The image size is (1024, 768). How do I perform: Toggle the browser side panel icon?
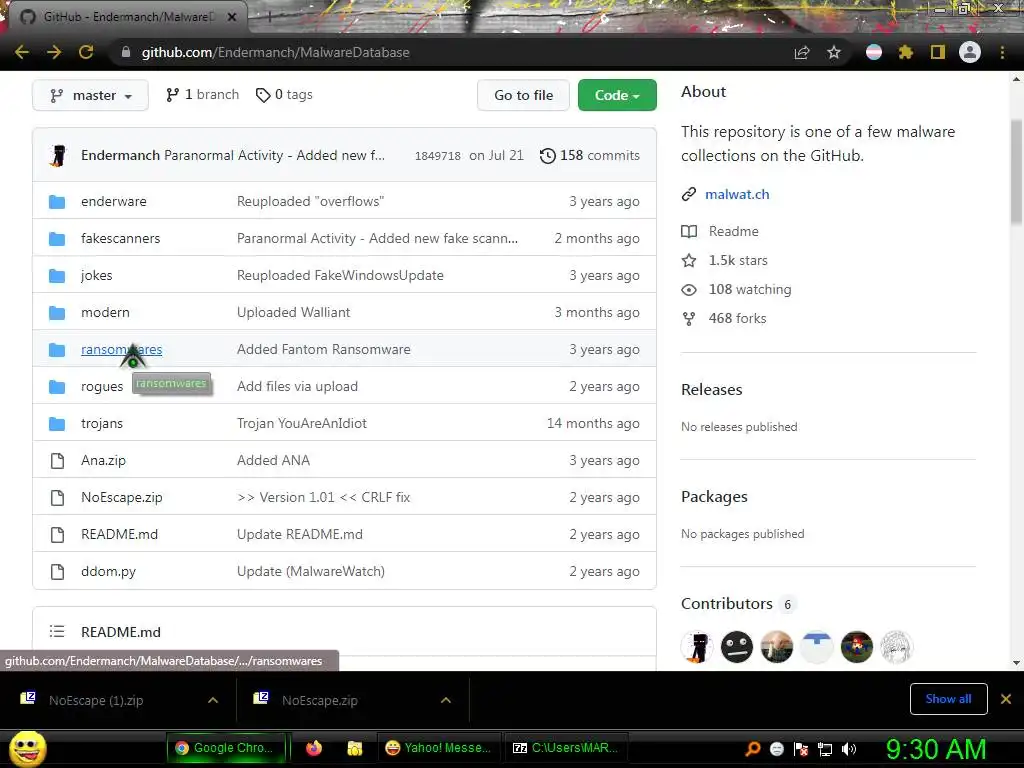pos(938,52)
